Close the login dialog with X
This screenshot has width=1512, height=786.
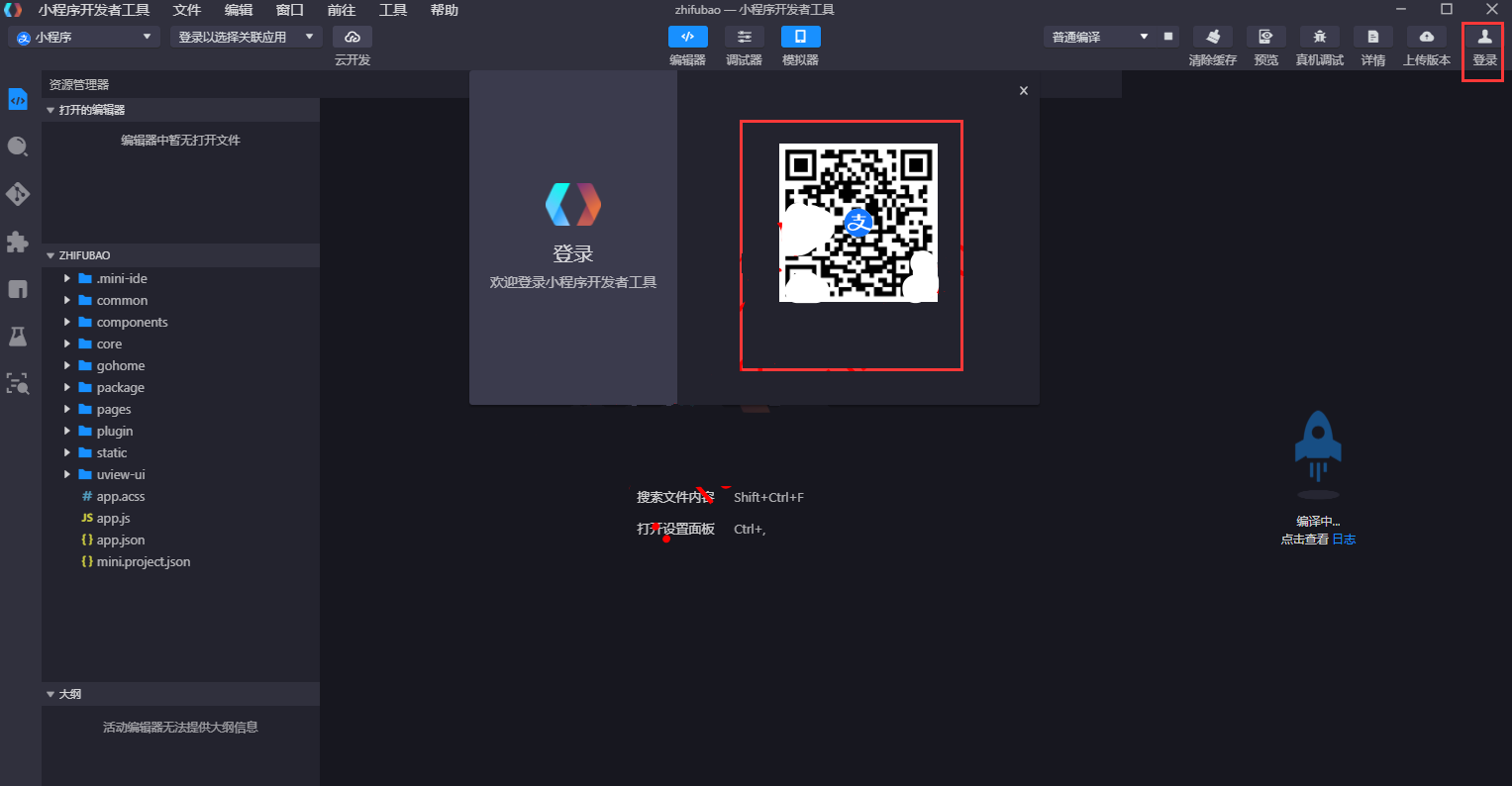pos(1023,91)
